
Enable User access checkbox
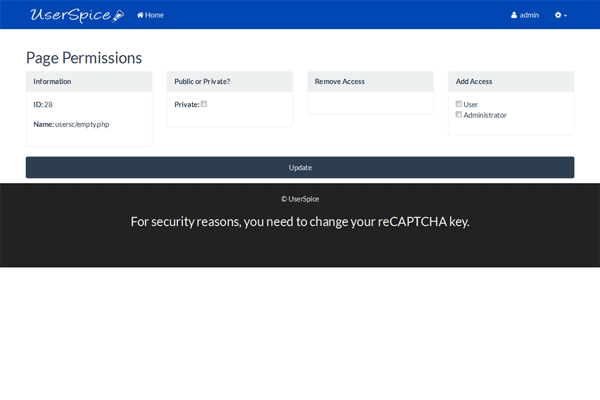[458, 104]
